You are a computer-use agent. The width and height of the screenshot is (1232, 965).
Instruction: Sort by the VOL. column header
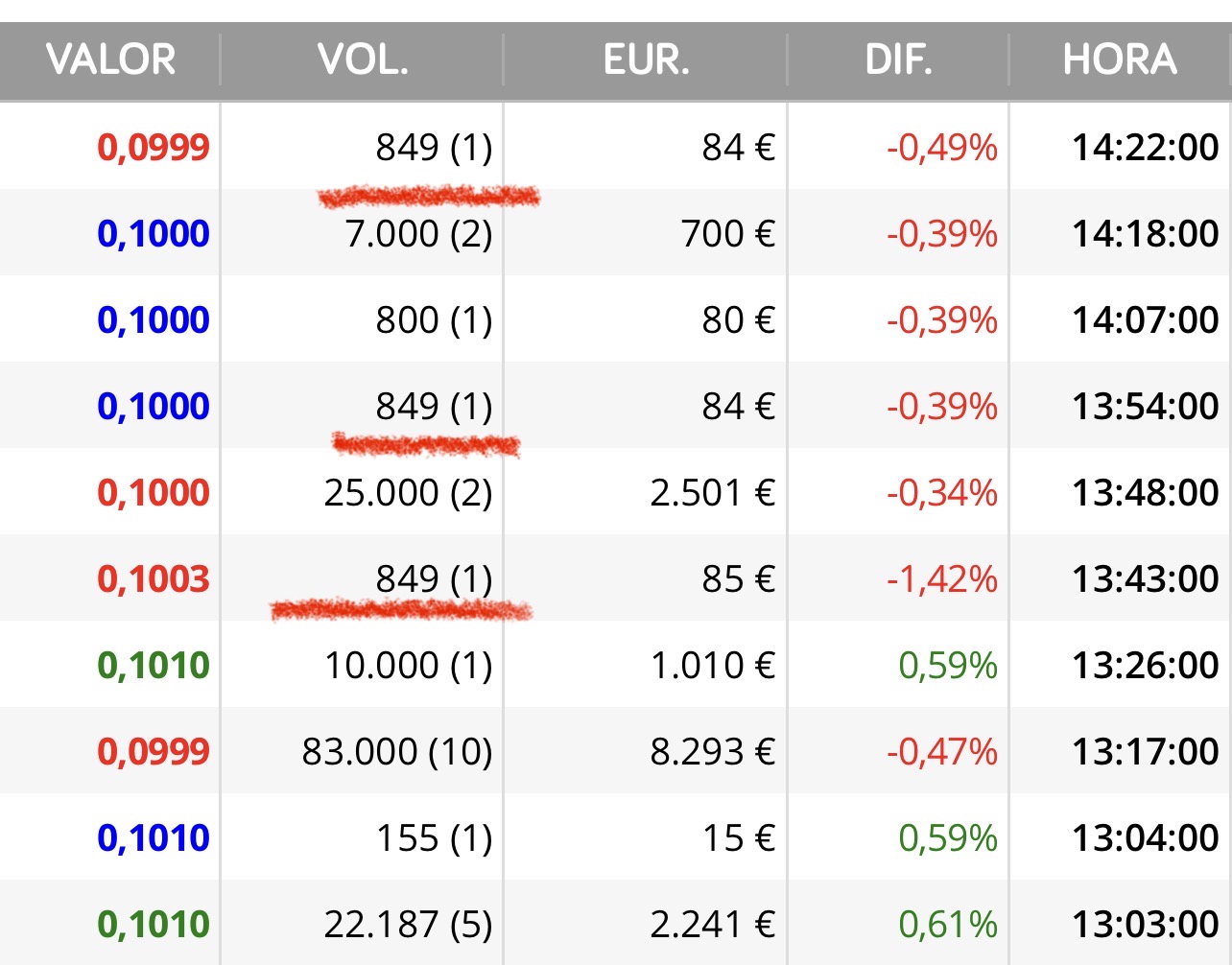tap(364, 60)
